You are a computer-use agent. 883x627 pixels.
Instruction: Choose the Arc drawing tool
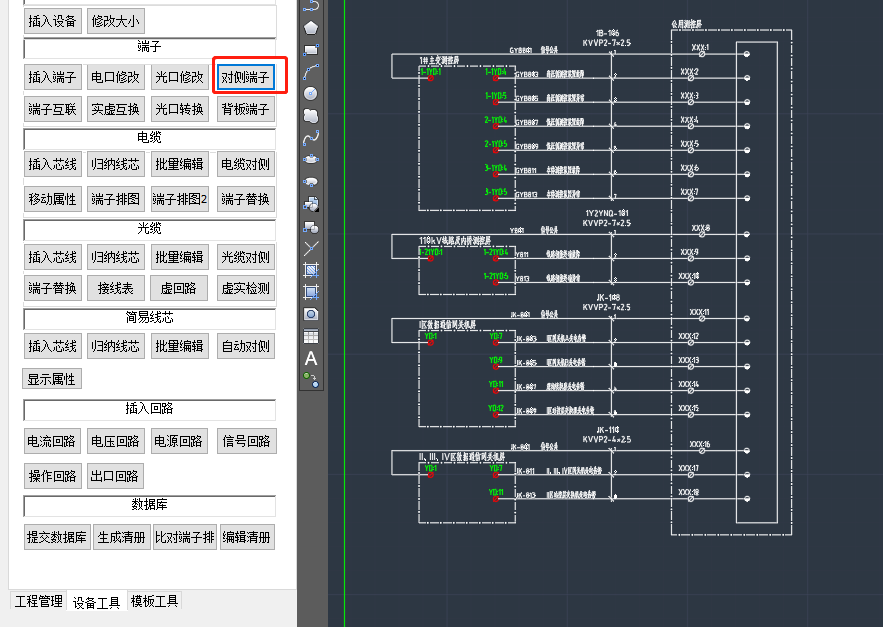click(x=311, y=71)
